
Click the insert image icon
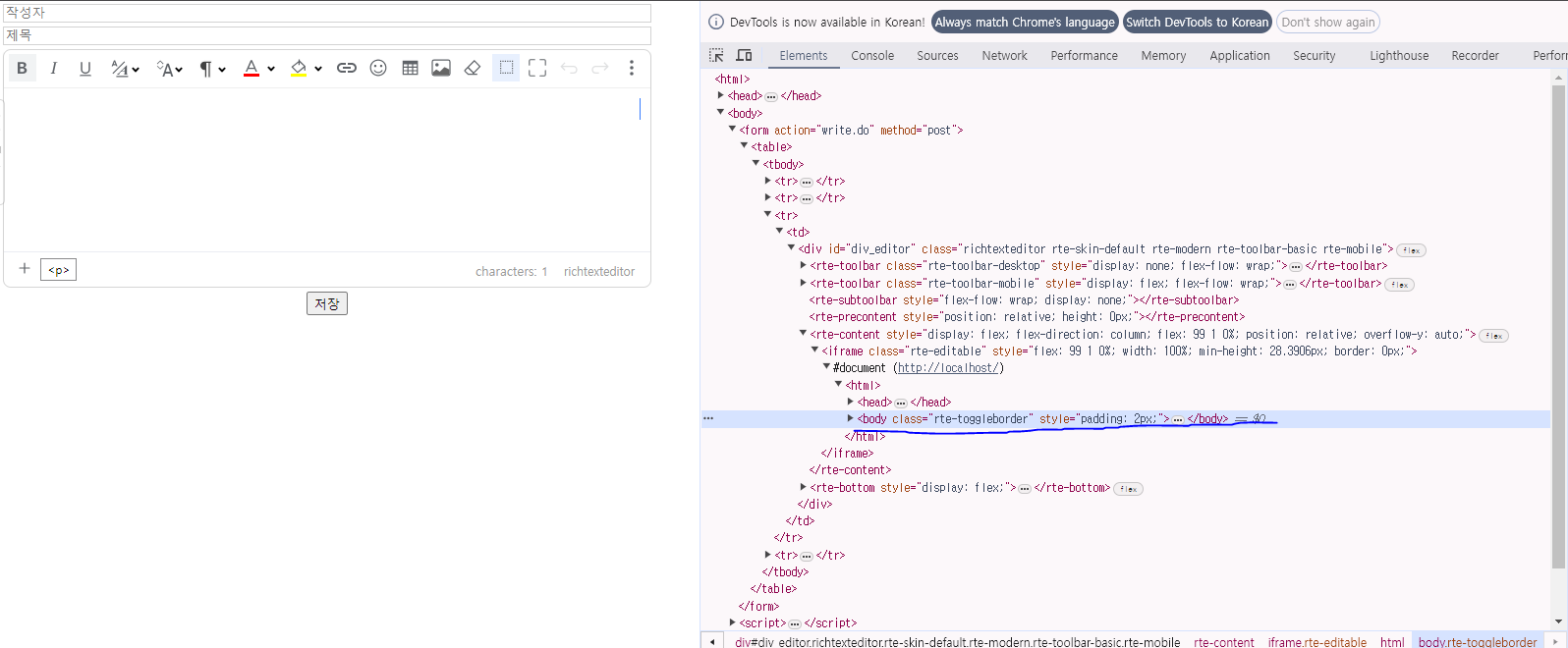pyautogui.click(x=441, y=69)
